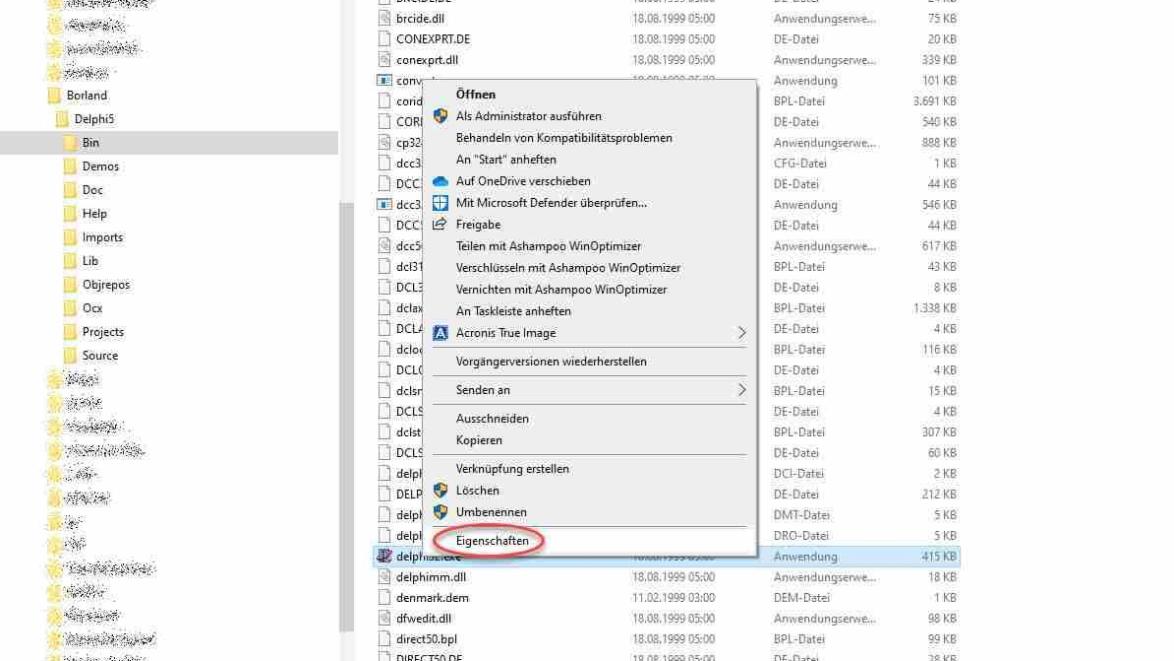Select Behandeln von Kompatibilitätsproblemen
Screen dimensions: 1174x661
tap(563, 138)
